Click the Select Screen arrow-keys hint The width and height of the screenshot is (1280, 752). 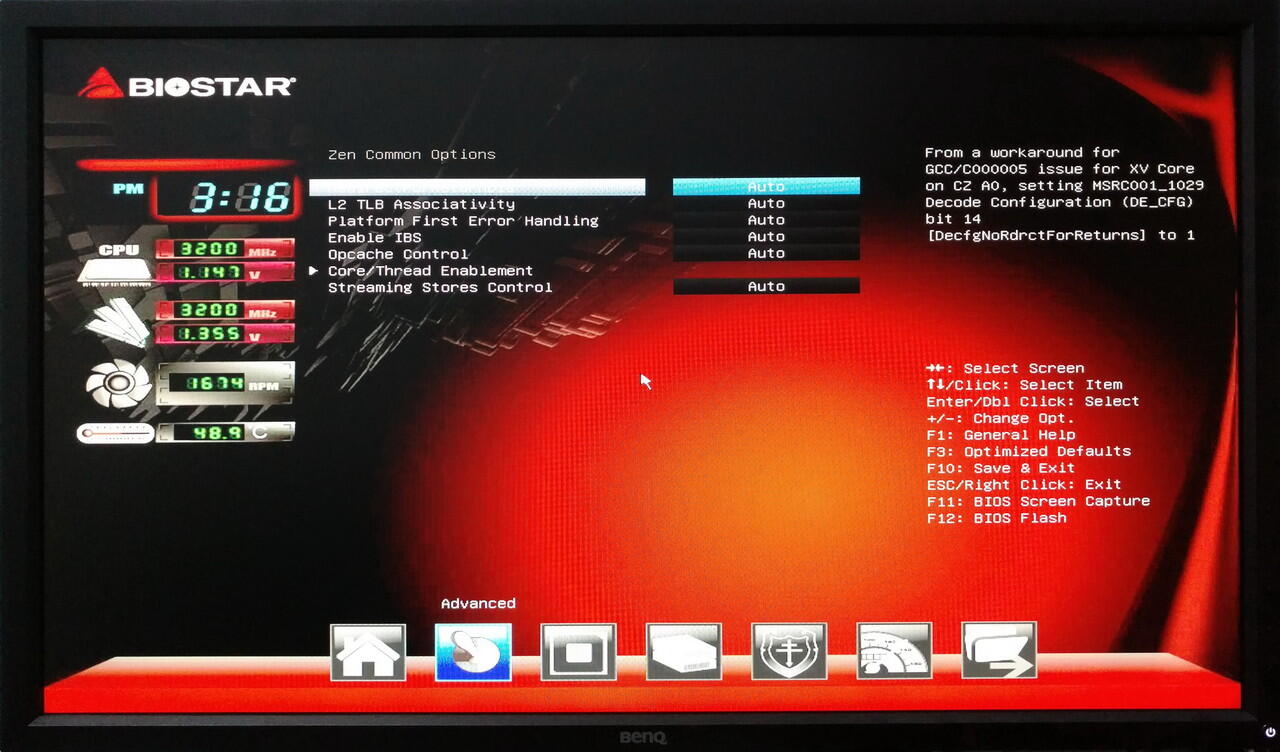(x=1005, y=369)
